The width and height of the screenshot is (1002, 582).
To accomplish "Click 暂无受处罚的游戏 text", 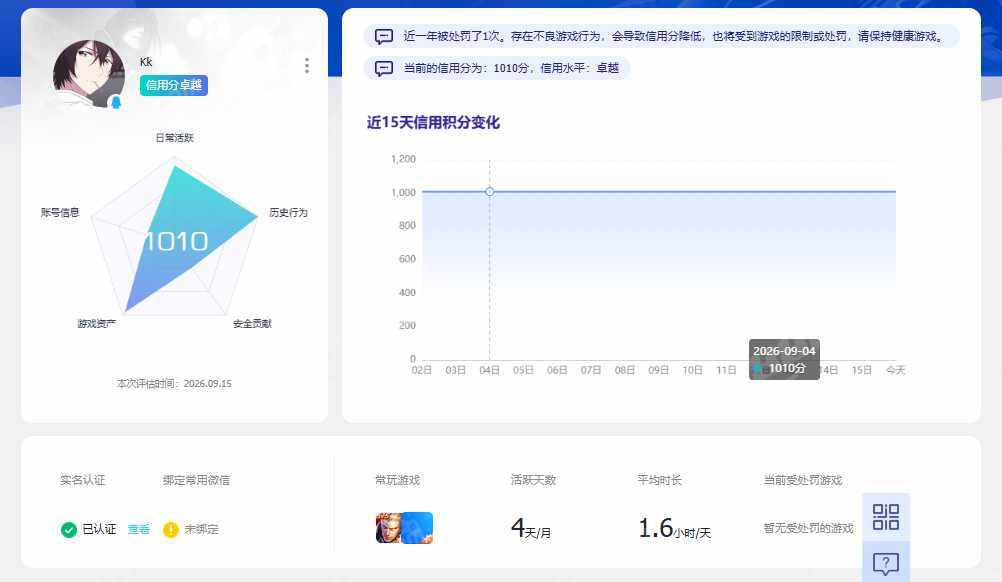I will [x=808, y=528].
